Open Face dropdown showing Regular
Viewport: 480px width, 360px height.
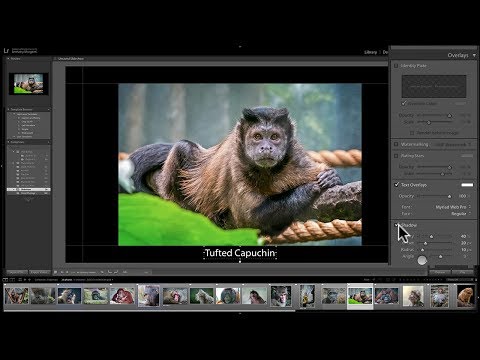point(461,214)
